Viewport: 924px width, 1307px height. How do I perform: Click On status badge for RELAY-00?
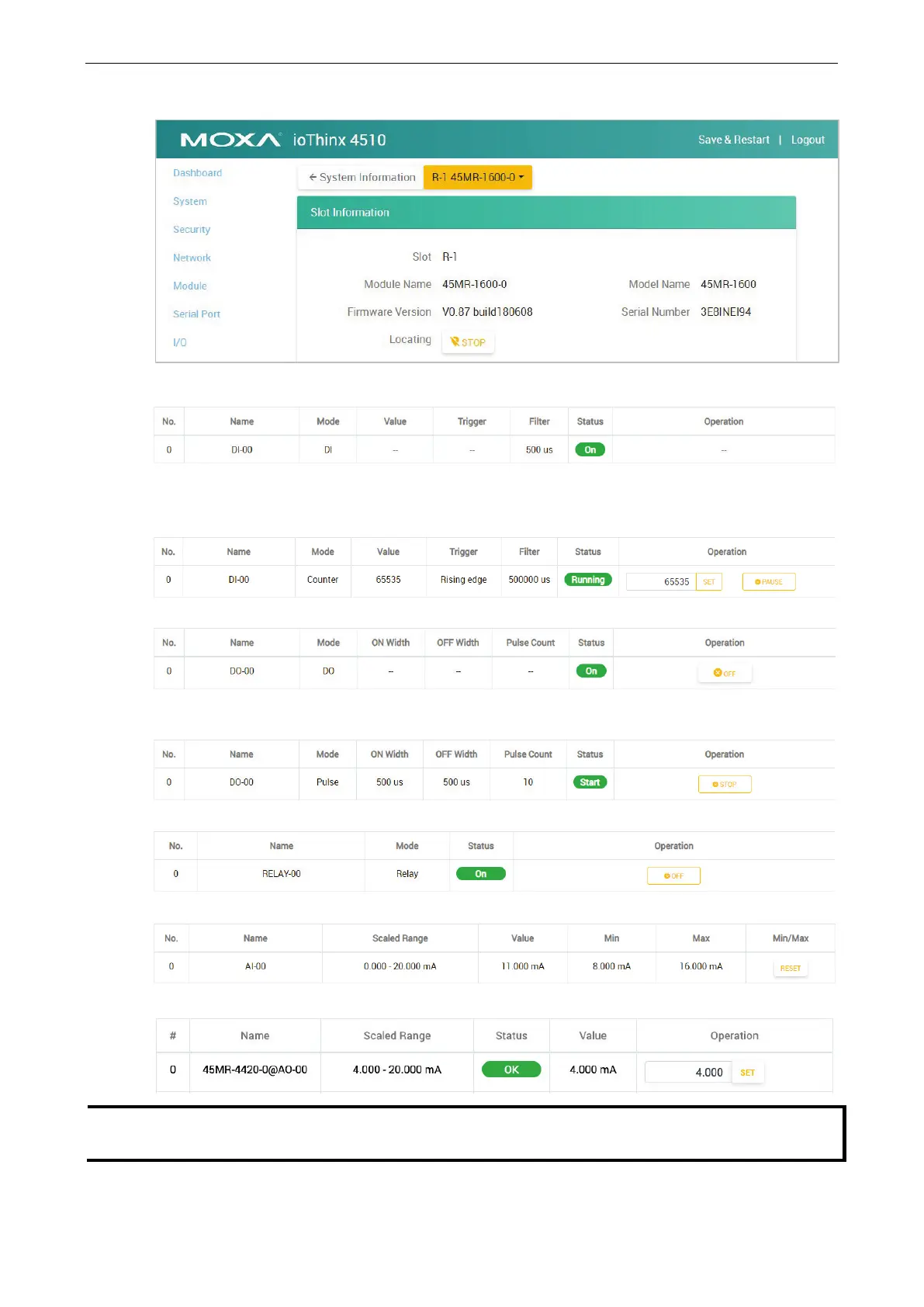tap(481, 874)
